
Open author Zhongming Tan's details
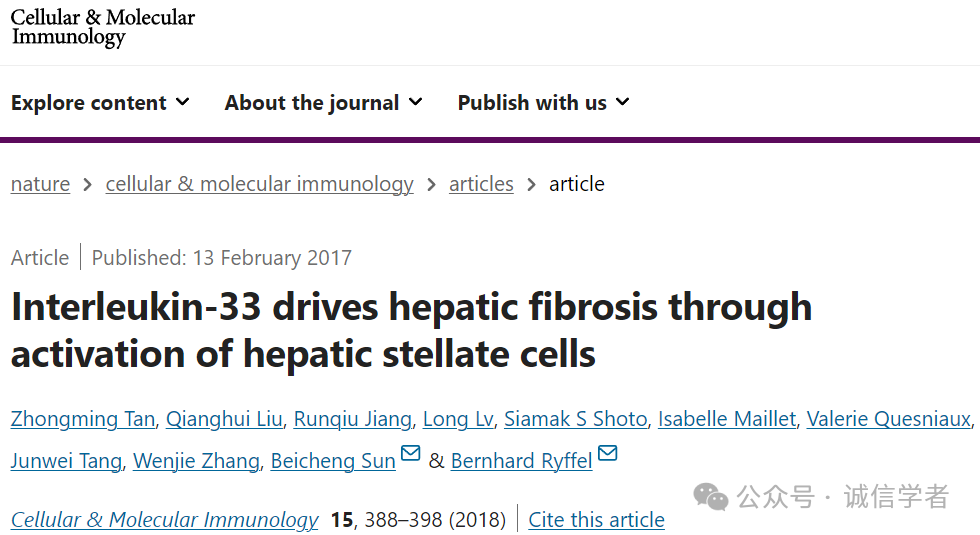tap(83, 419)
